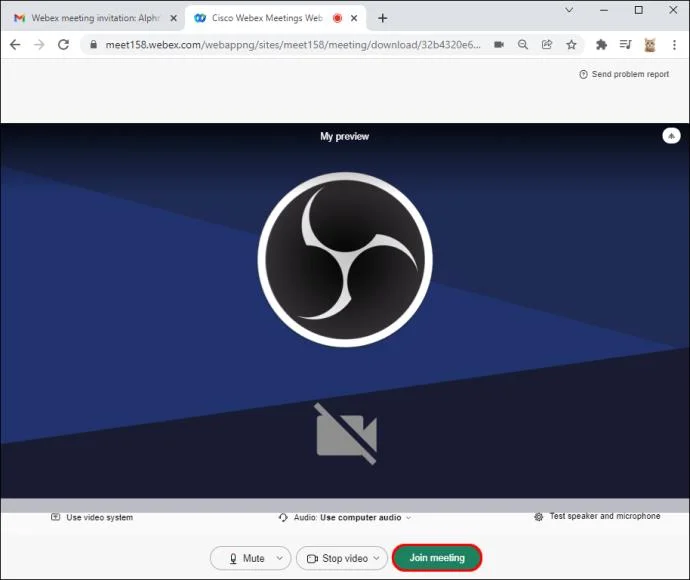Open the Chrome three-dot menu
Viewport: 690px width, 580px height.
tap(674, 44)
